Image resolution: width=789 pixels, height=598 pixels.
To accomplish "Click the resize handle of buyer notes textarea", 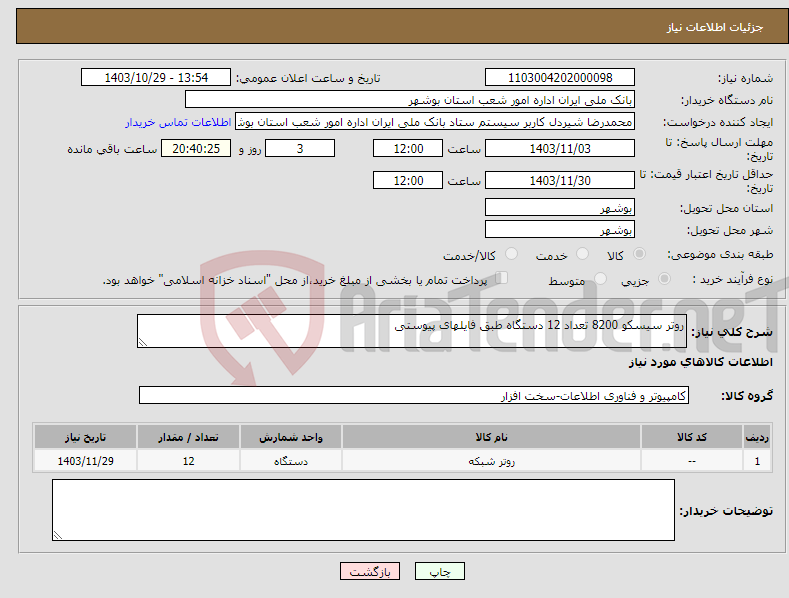I will coord(58,536).
